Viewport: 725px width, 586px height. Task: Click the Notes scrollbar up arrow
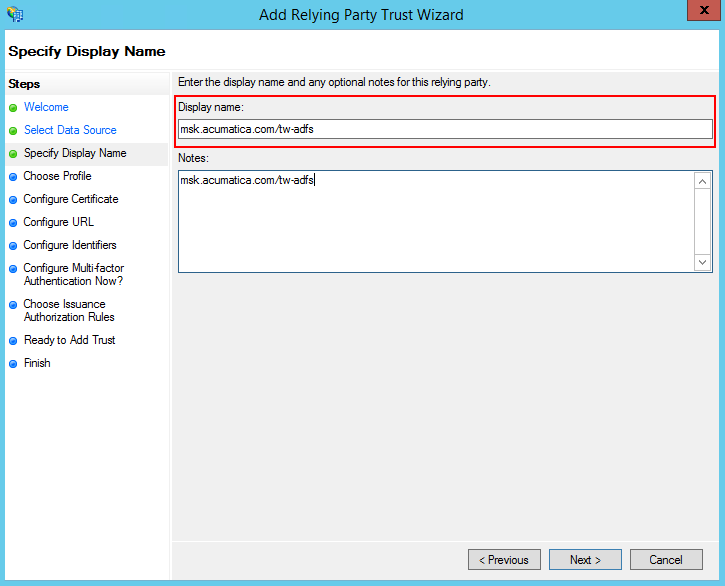pyautogui.click(x=703, y=181)
